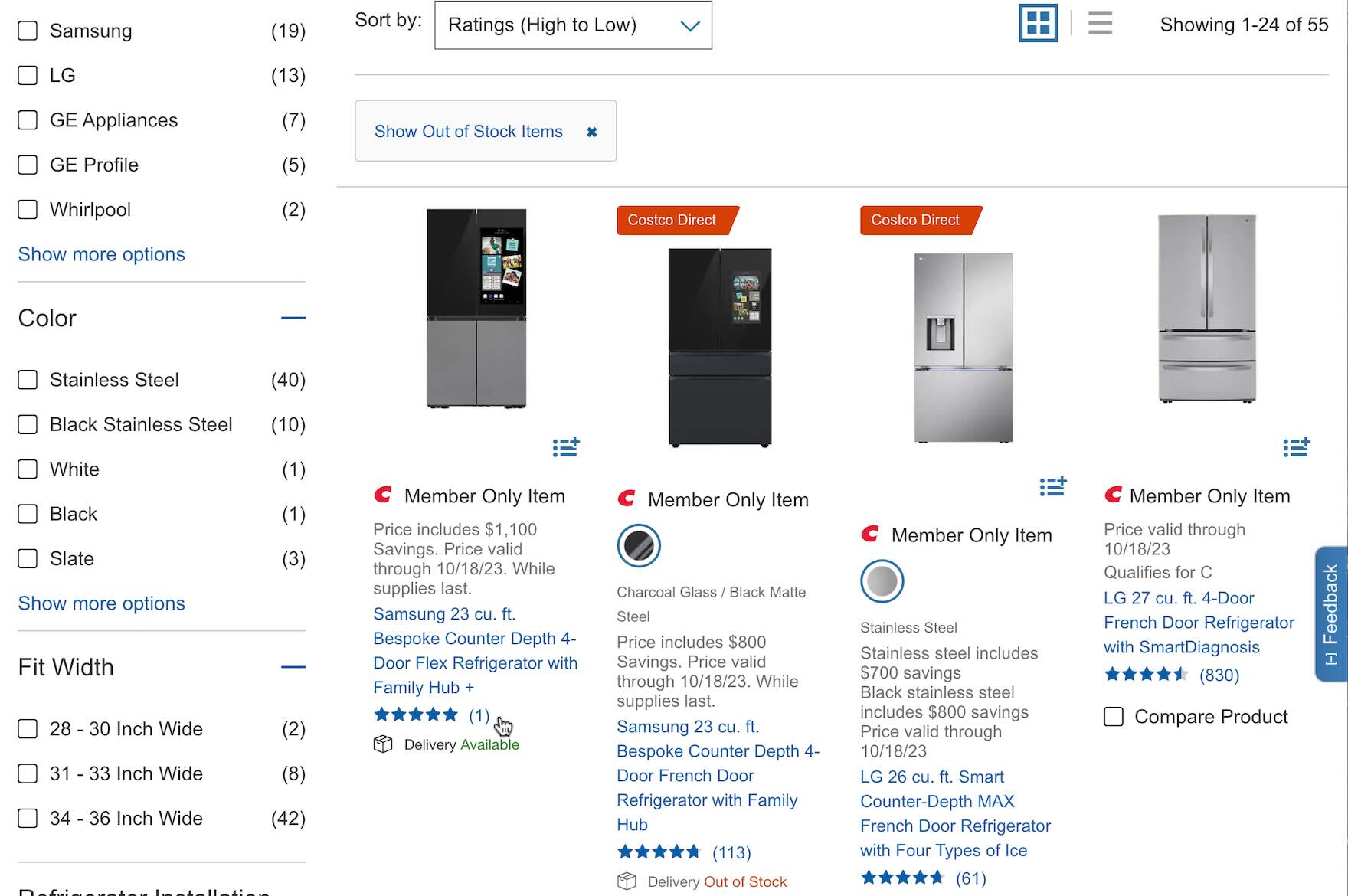Show more options under brand filters
The width and height of the screenshot is (1348, 896).
(x=101, y=254)
